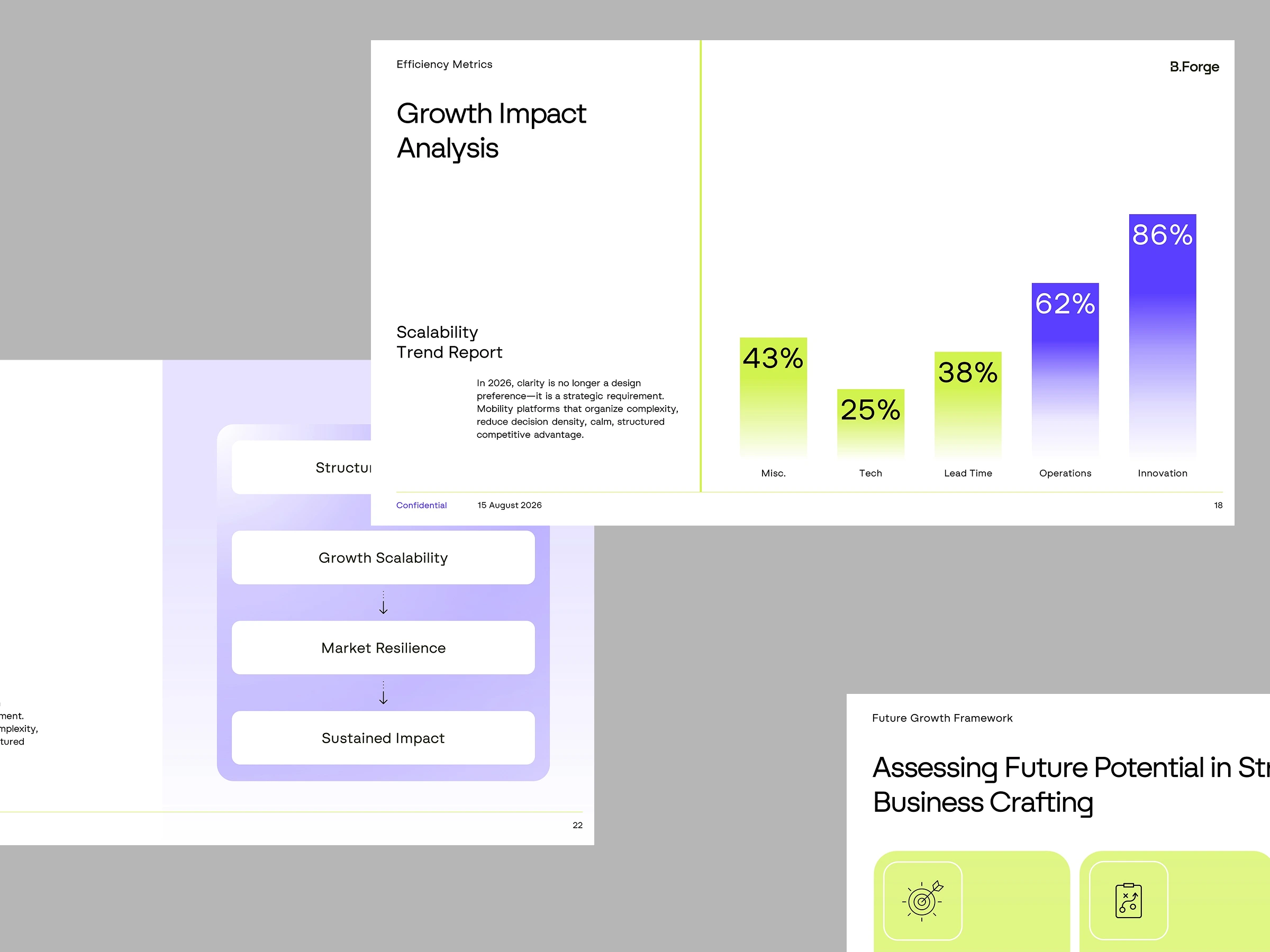This screenshot has width=1270, height=952.
Task: Click the 62% Operations bar
Action: pos(1065,371)
